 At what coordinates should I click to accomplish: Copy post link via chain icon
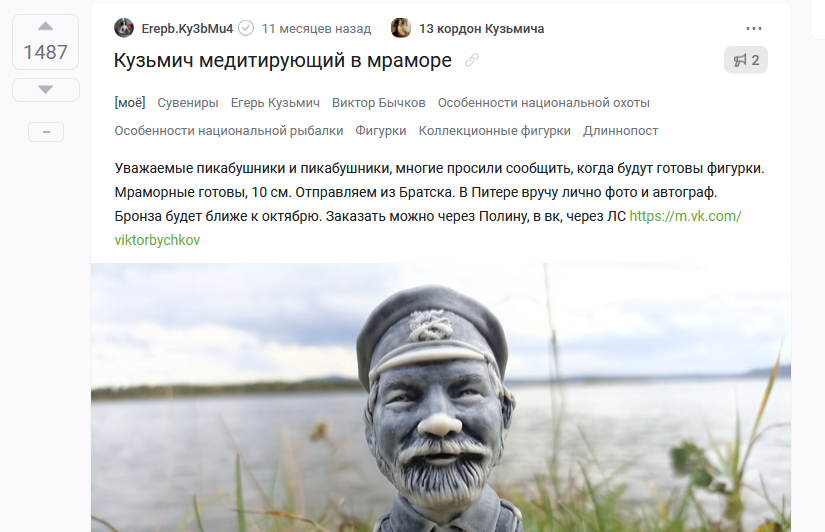coord(472,61)
